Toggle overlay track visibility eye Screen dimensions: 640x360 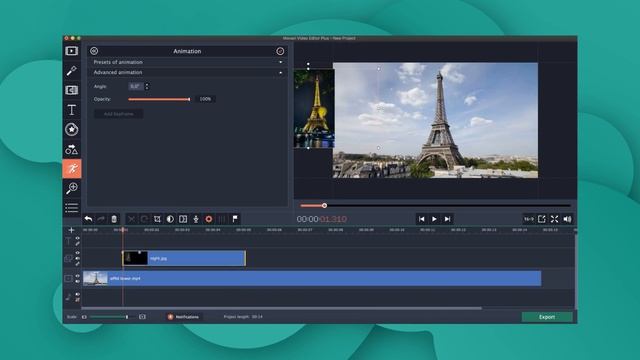[x=78, y=253]
